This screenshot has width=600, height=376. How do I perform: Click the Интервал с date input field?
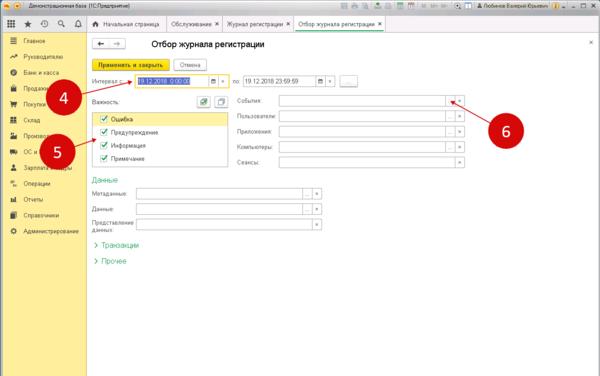pos(172,81)
